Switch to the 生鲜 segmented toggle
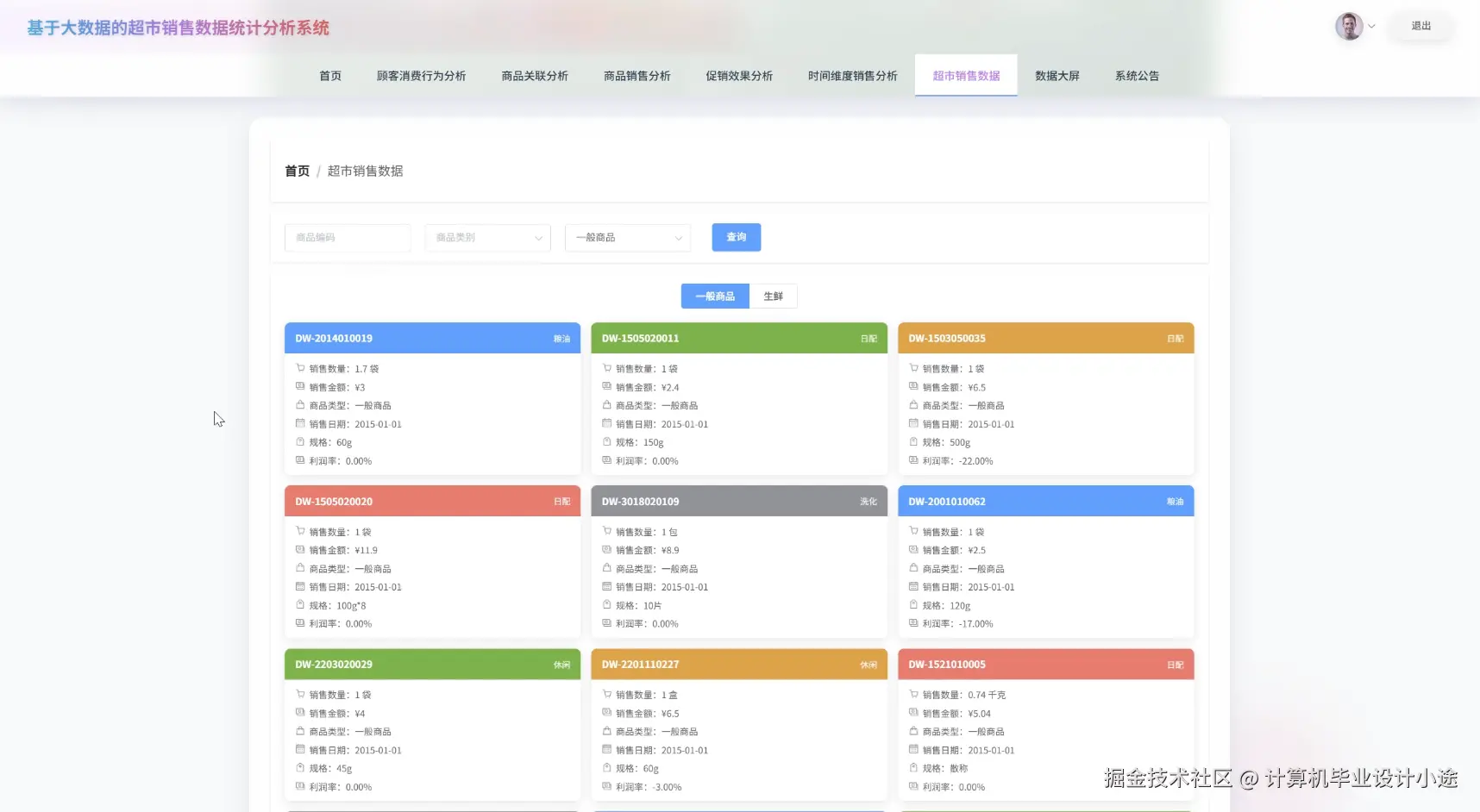This screenshot has height=812, width=1480. click(773, 296)
